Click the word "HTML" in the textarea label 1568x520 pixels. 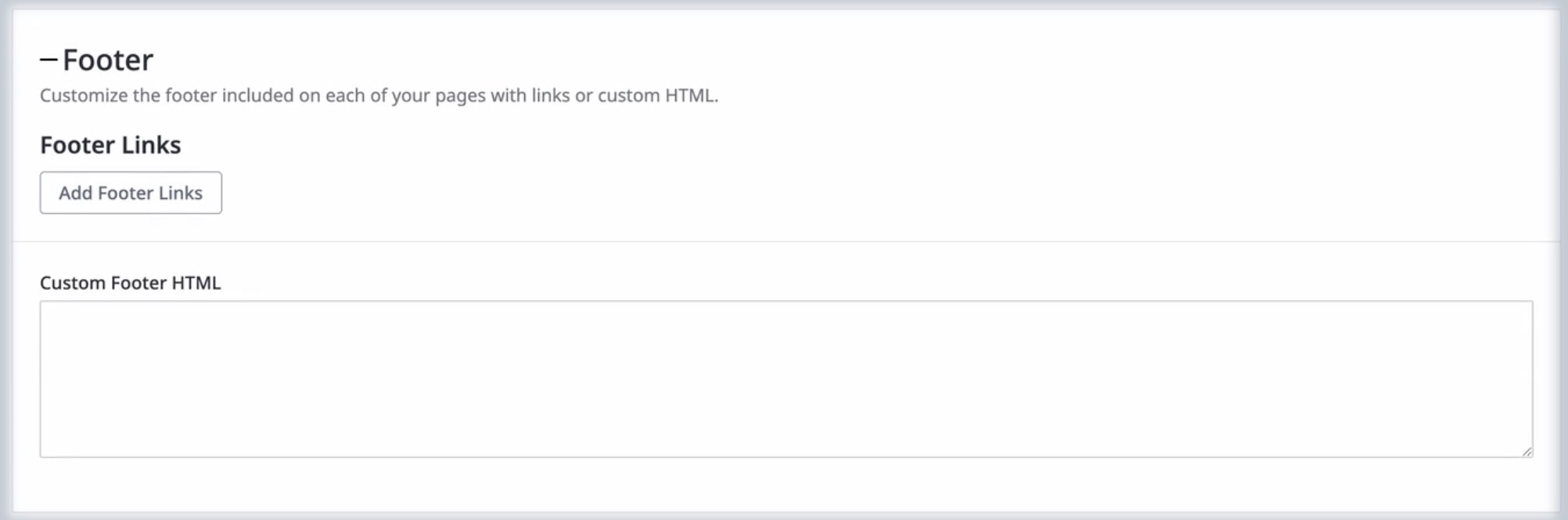coord(196,283)
